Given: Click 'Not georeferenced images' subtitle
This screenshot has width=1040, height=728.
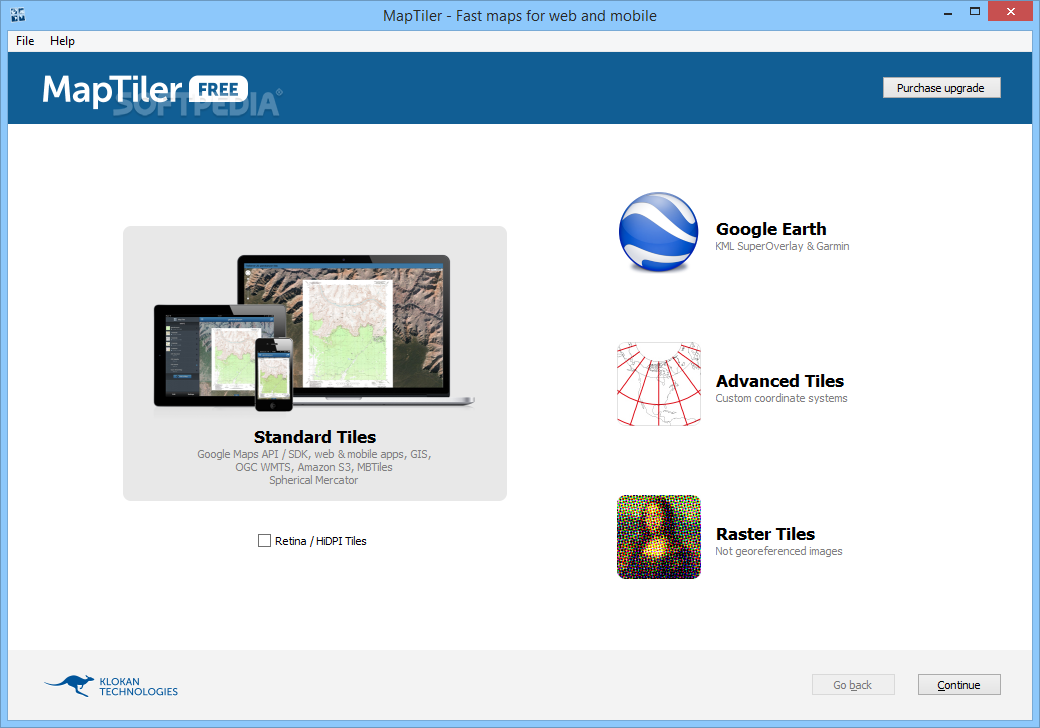Looking at the screenshot, I should [x=779, y=551].
